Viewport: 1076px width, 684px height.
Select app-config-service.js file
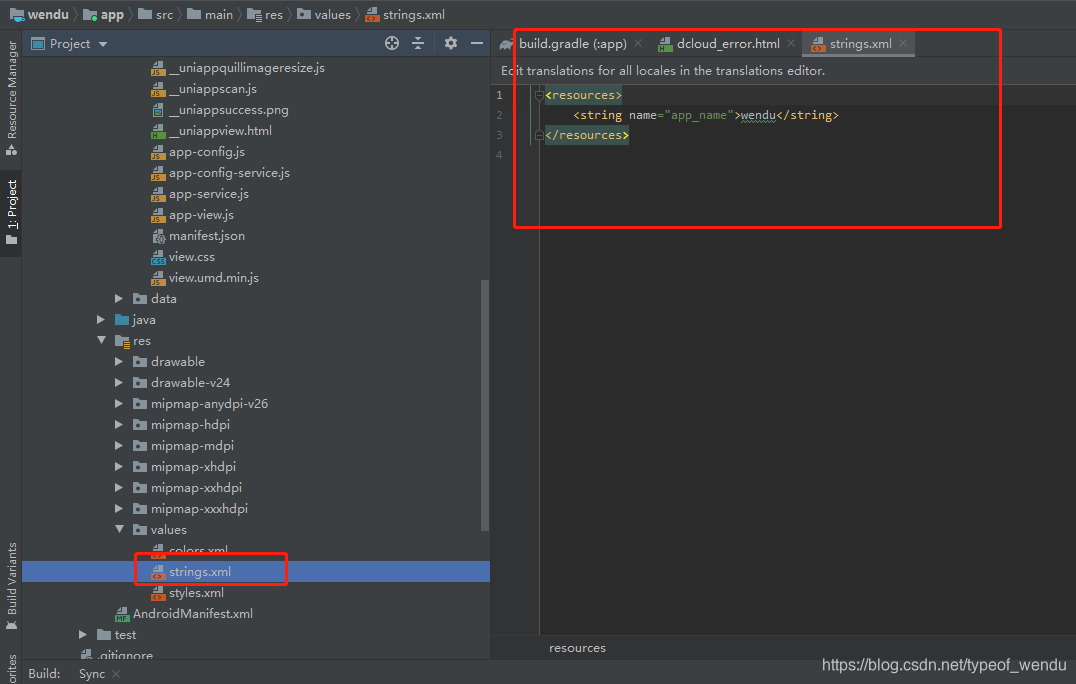tap(220, 173)
